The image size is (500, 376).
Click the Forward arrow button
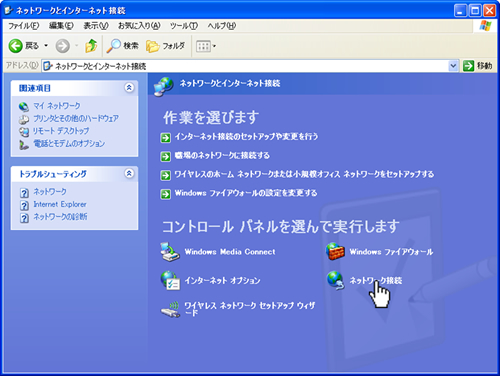[62, 46]
